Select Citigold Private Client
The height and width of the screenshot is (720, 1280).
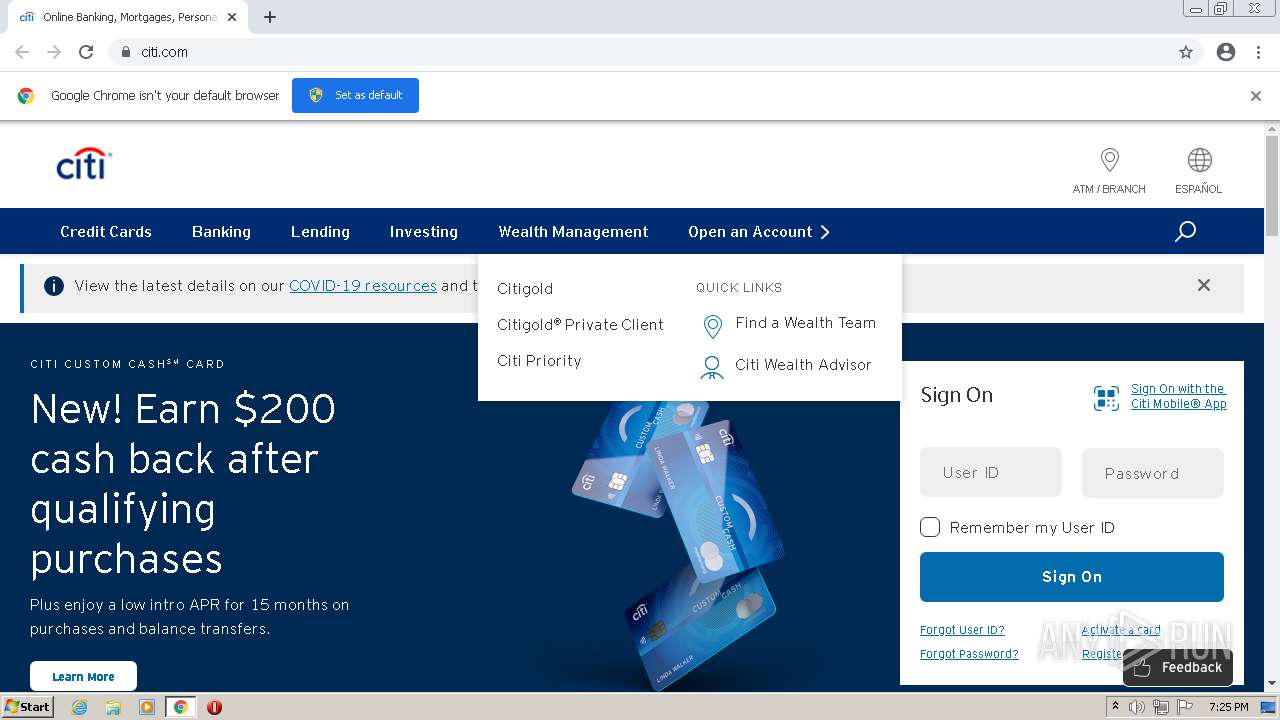pos(580,325)
